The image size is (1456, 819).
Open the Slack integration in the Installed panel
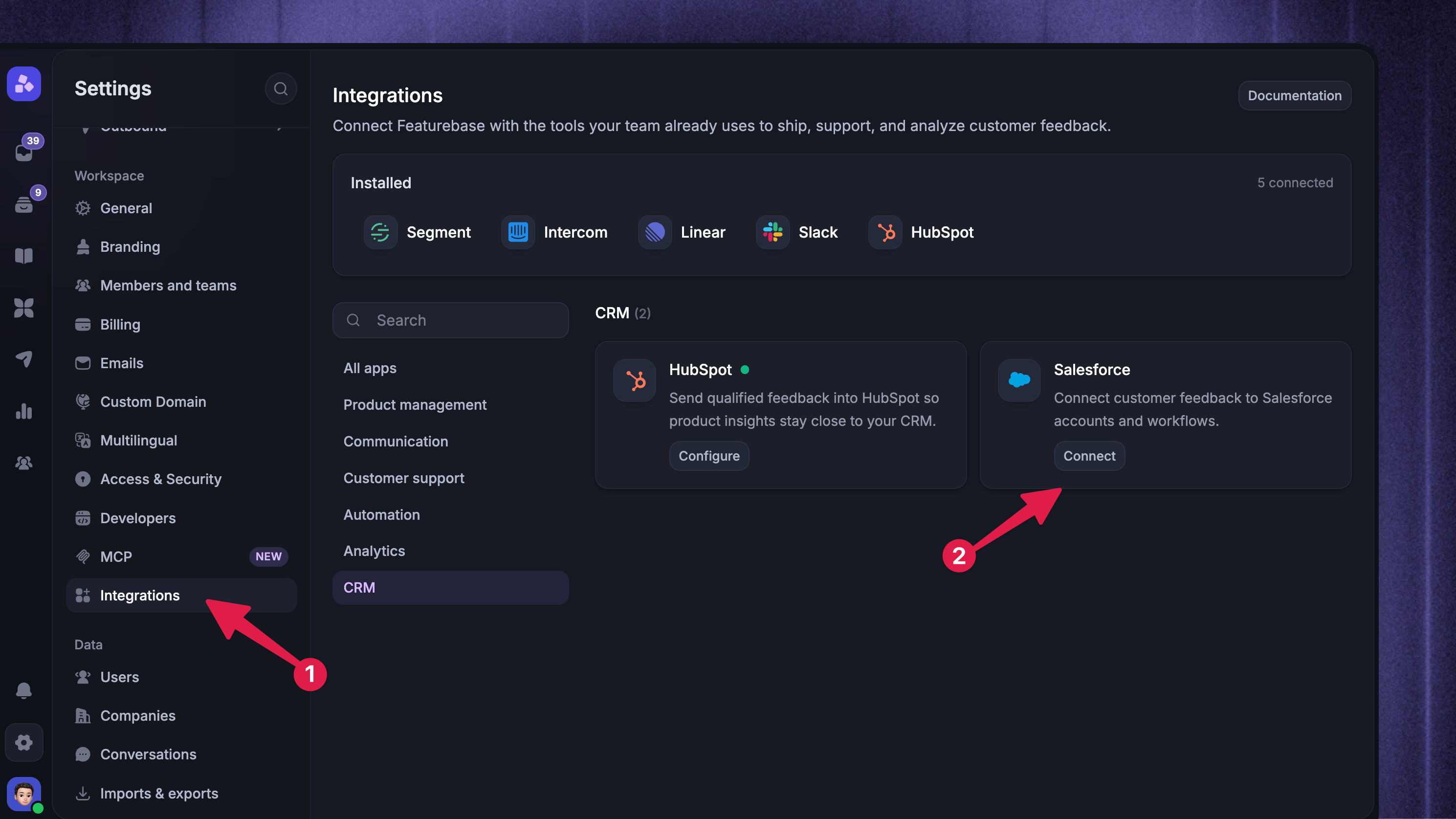[x=797, y=232]
